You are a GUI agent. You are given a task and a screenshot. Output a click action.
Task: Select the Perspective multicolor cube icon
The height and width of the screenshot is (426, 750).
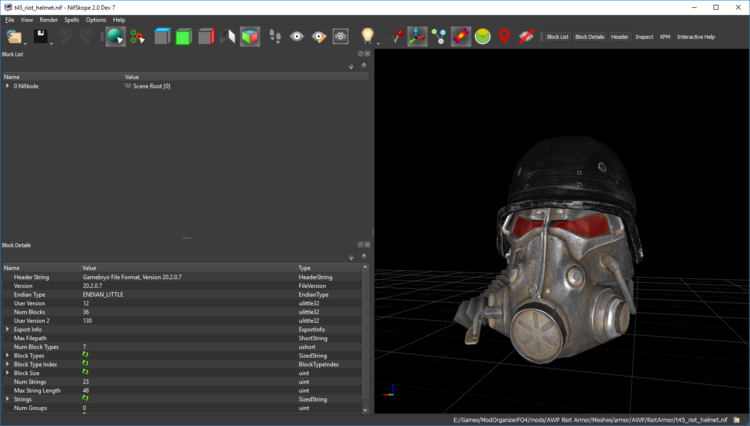250,37
